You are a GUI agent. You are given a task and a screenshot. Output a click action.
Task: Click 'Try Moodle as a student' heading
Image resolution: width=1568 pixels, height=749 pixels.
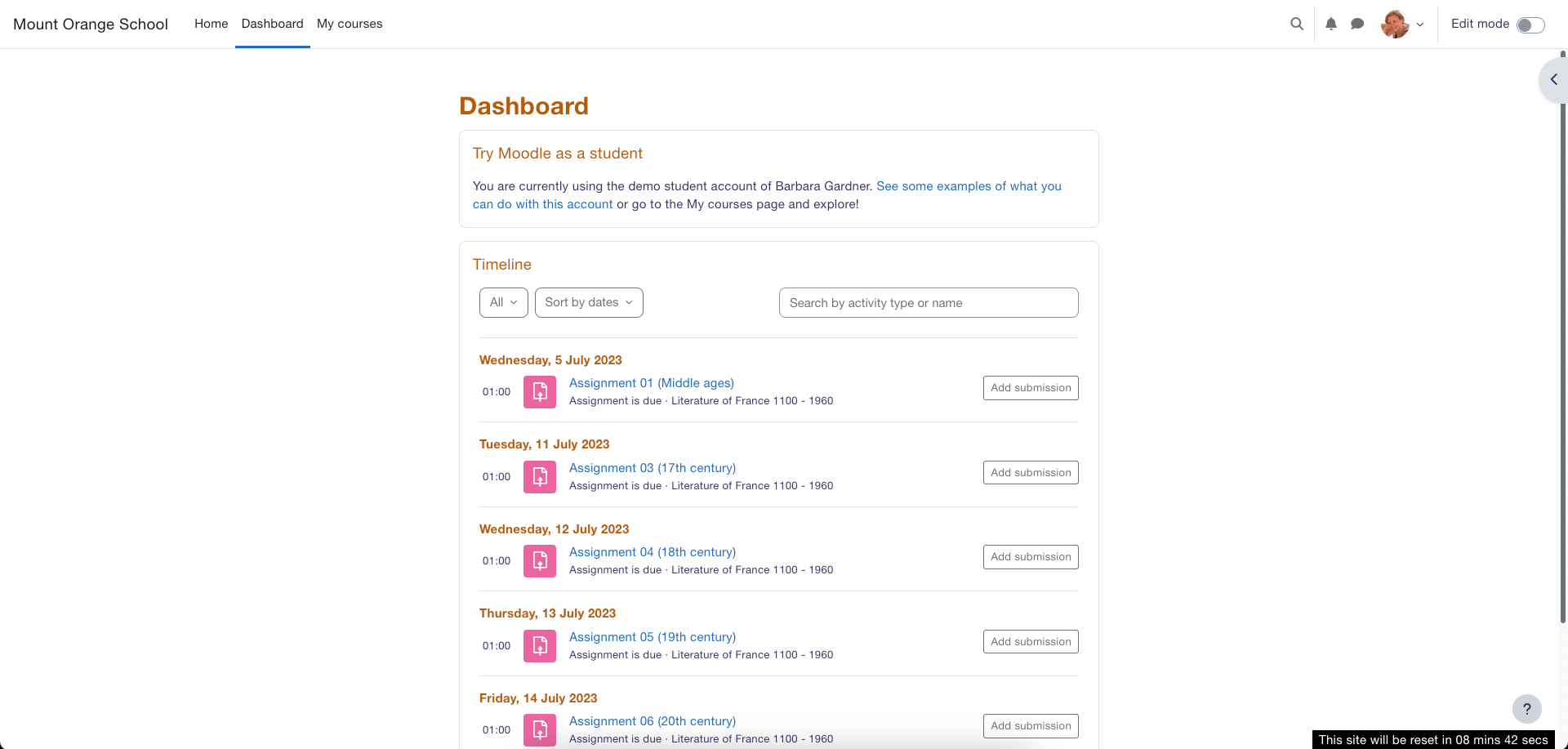pos(558,154)
